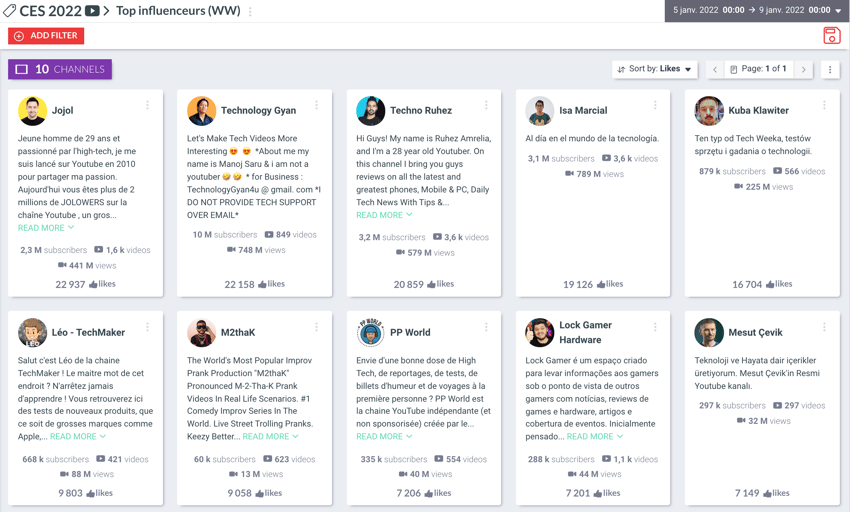Image resolution: width=850 pixels, height=512 pixels.
Task: Click the PP World profile avatar
Action: (371, 332)
